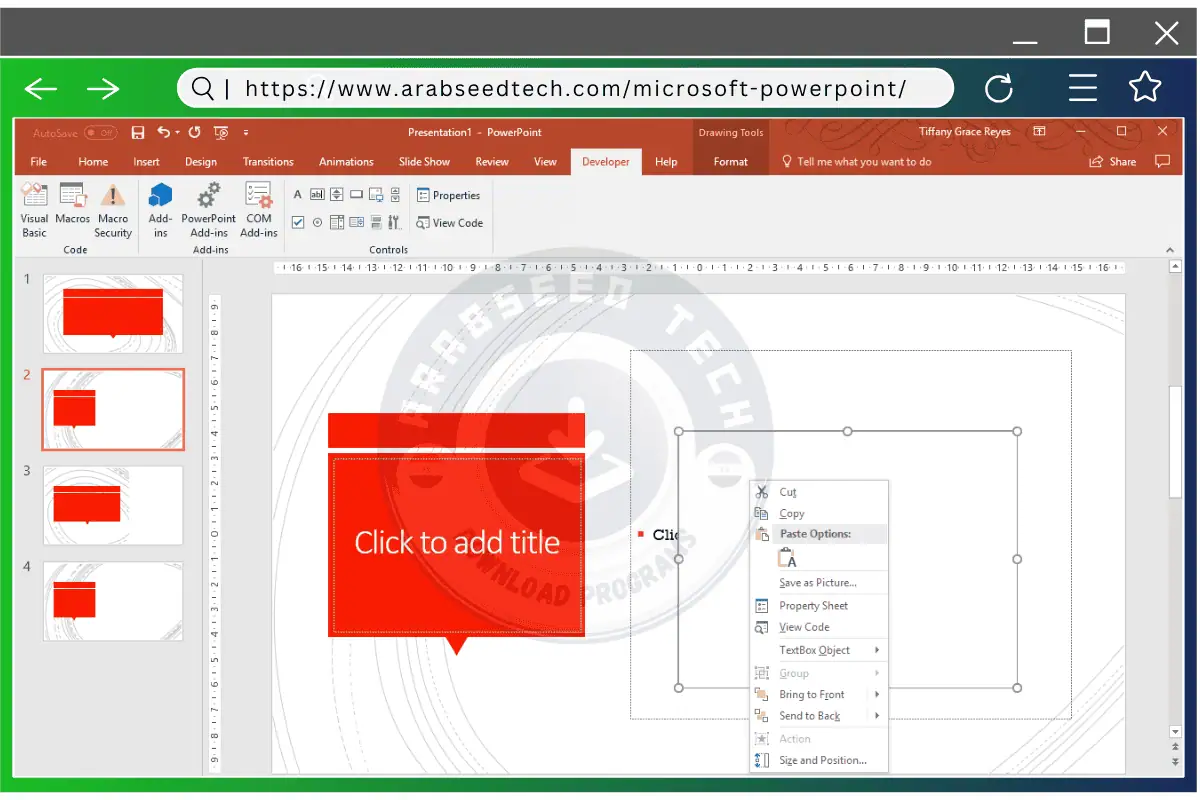This screenshot has height=800, width=1200.
Task: Switch to the Animations ribbon tab
Action: (x=346, y=161)
